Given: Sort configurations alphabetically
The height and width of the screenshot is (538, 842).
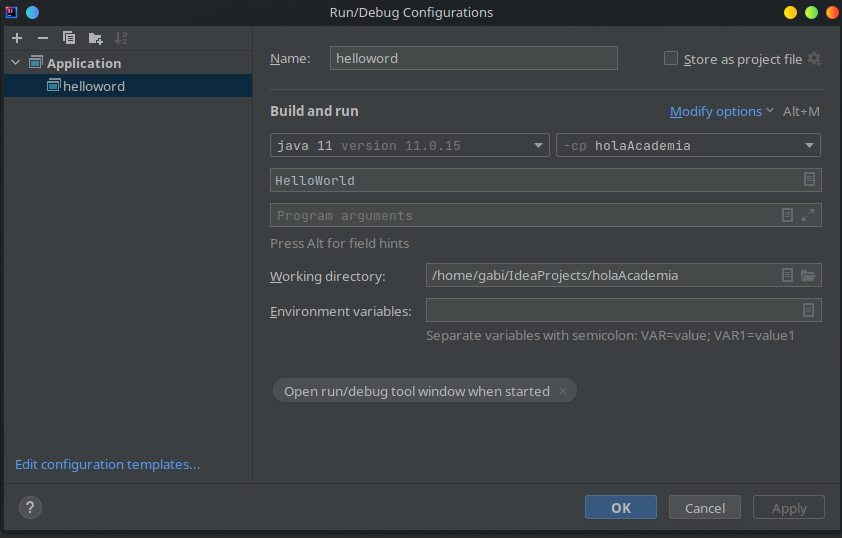Looking at the screenshot, I should coord(121,38).
